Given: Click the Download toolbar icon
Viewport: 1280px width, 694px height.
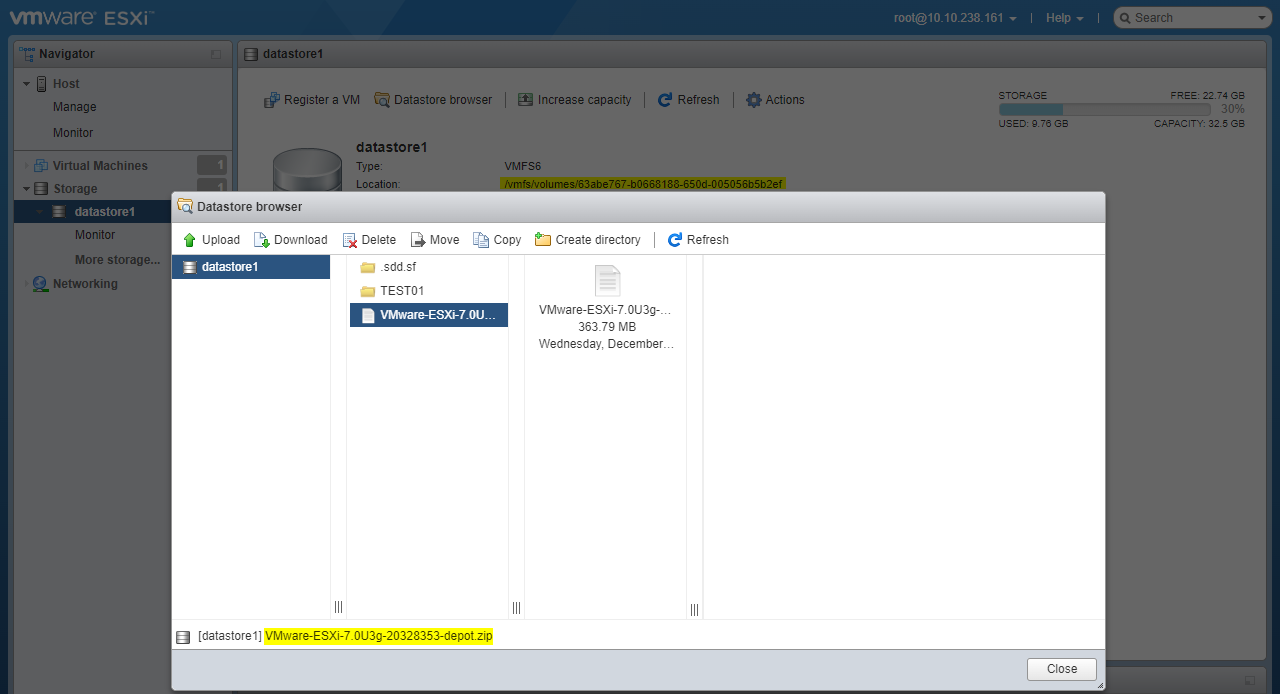Looking at the screenshot, I should pos(262,240).
